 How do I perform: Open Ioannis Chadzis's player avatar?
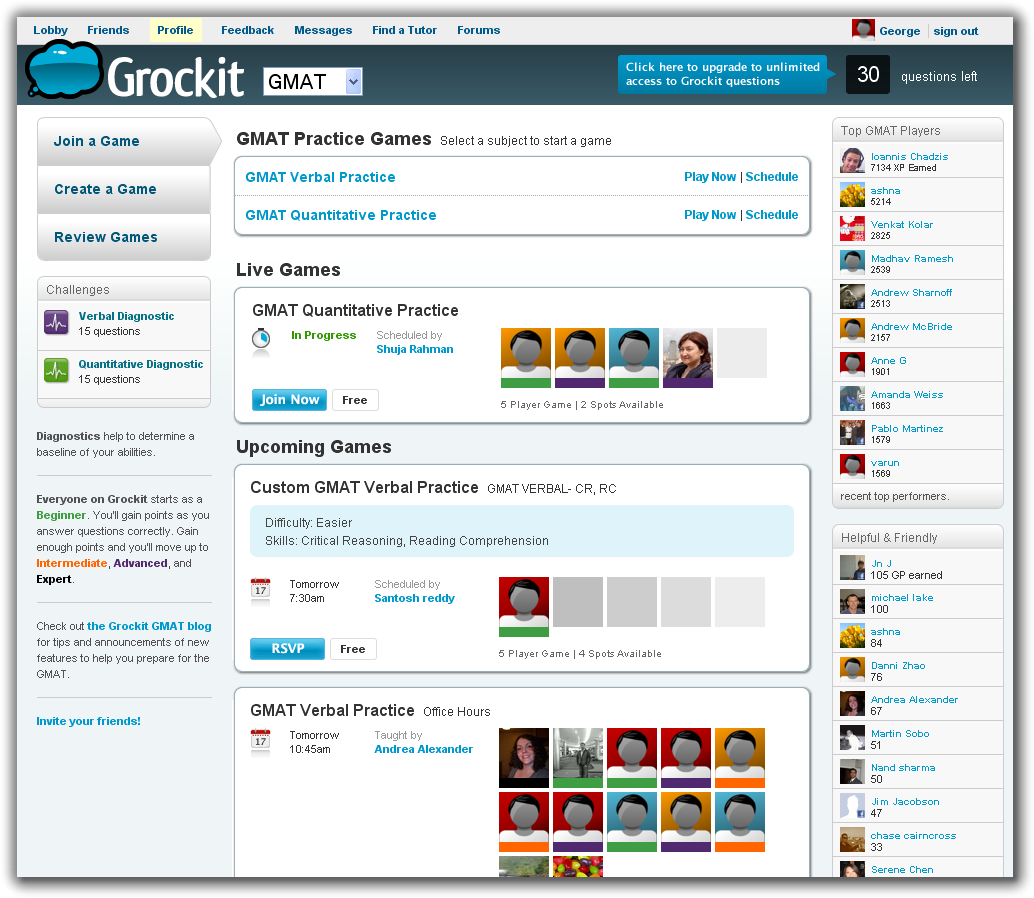[x=852, y=161]
